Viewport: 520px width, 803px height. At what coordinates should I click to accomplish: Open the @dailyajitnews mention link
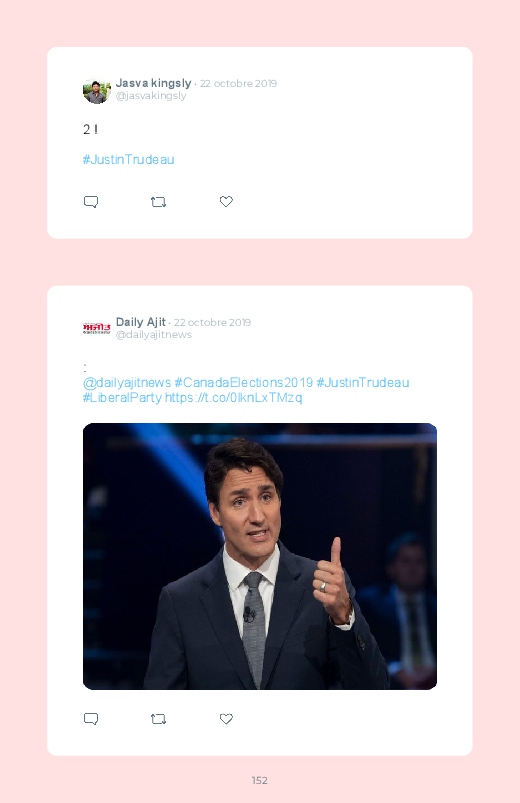pos(127,383)
